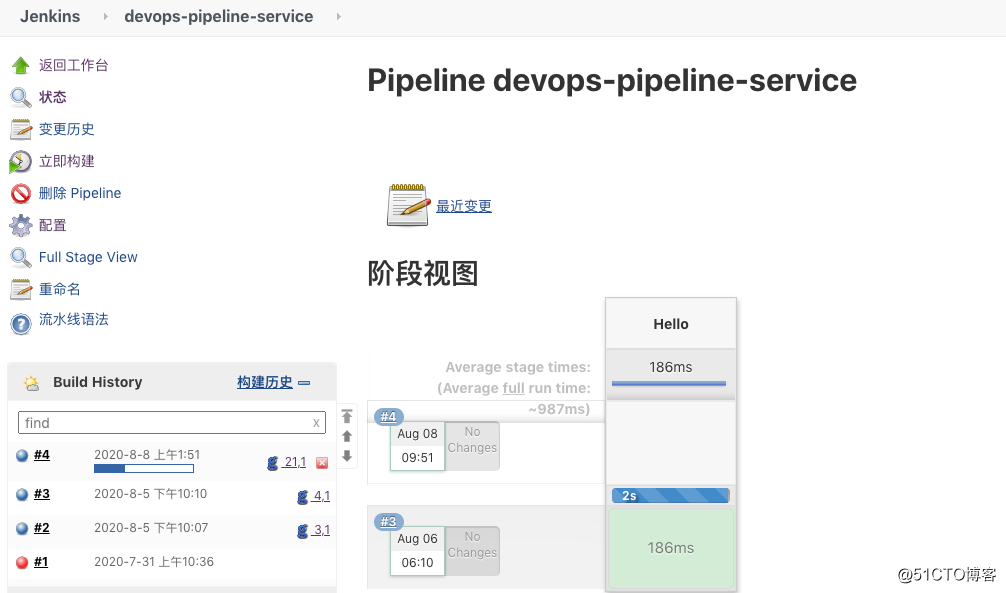The image size is (1006, 593).
Task: Jump to top of build history list
Action: tap(347, 417)
